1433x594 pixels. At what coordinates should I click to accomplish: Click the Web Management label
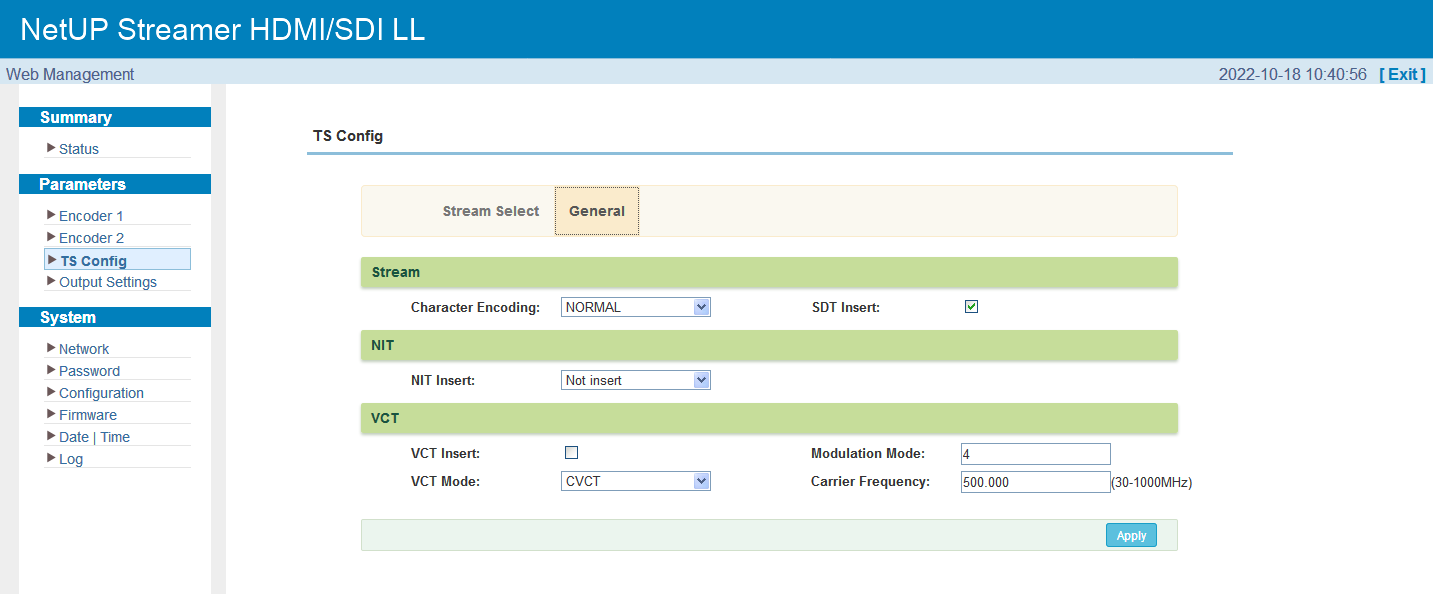70,74
